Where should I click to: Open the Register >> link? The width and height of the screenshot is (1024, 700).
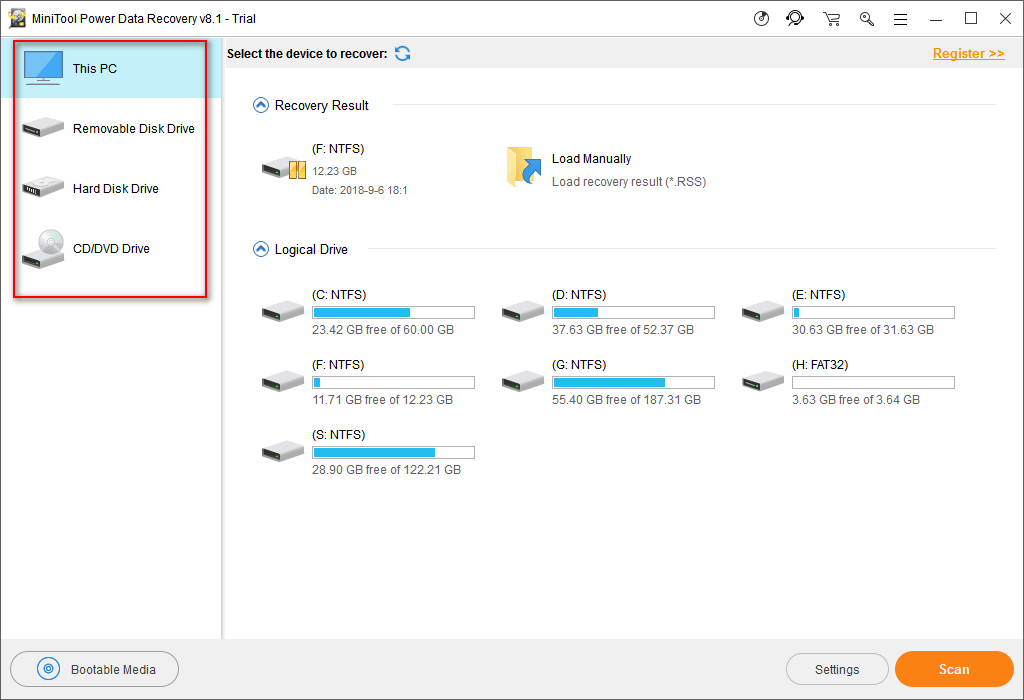click(968, 54)
